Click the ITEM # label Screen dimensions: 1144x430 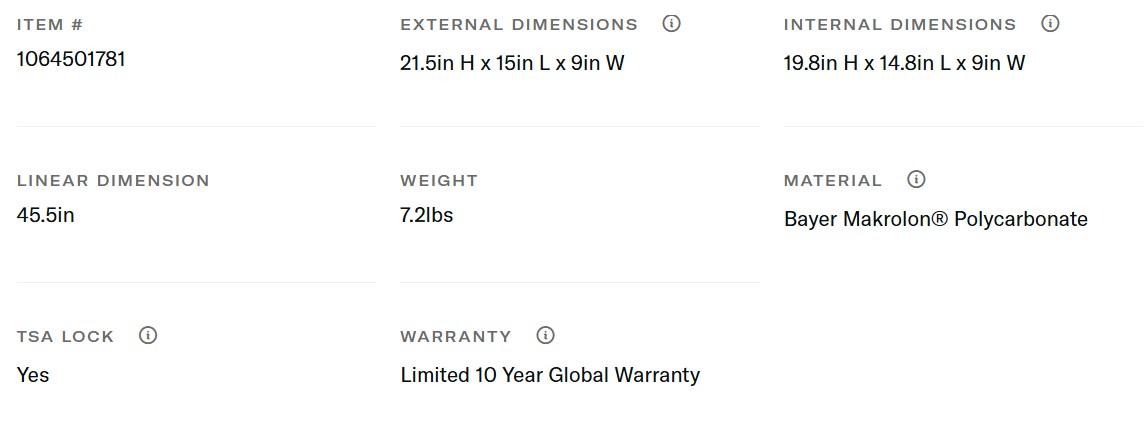point(50,25)
